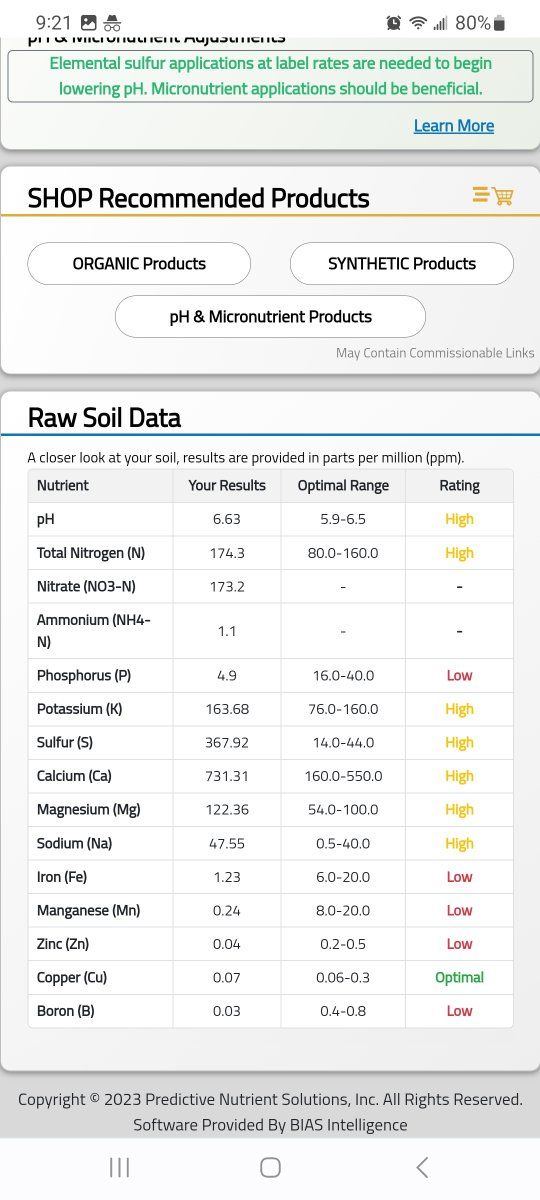Viewport: 540px width, 1200px height.
Task: Select the Optimal Range column header
Action: [x=343, y=485]
